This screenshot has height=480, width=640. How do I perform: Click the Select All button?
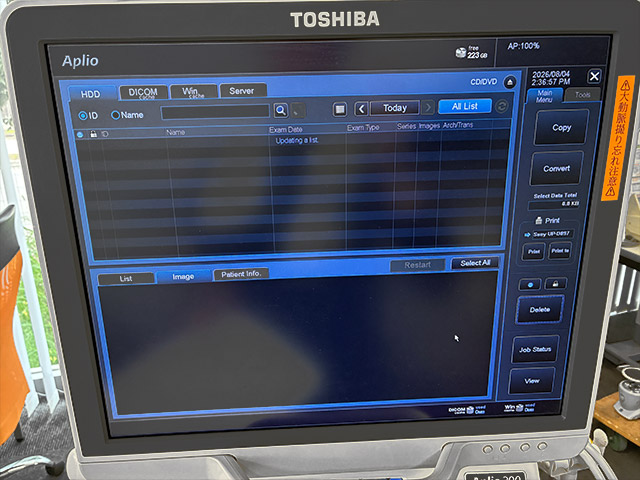pyautogui.click(x=475, y=263)
